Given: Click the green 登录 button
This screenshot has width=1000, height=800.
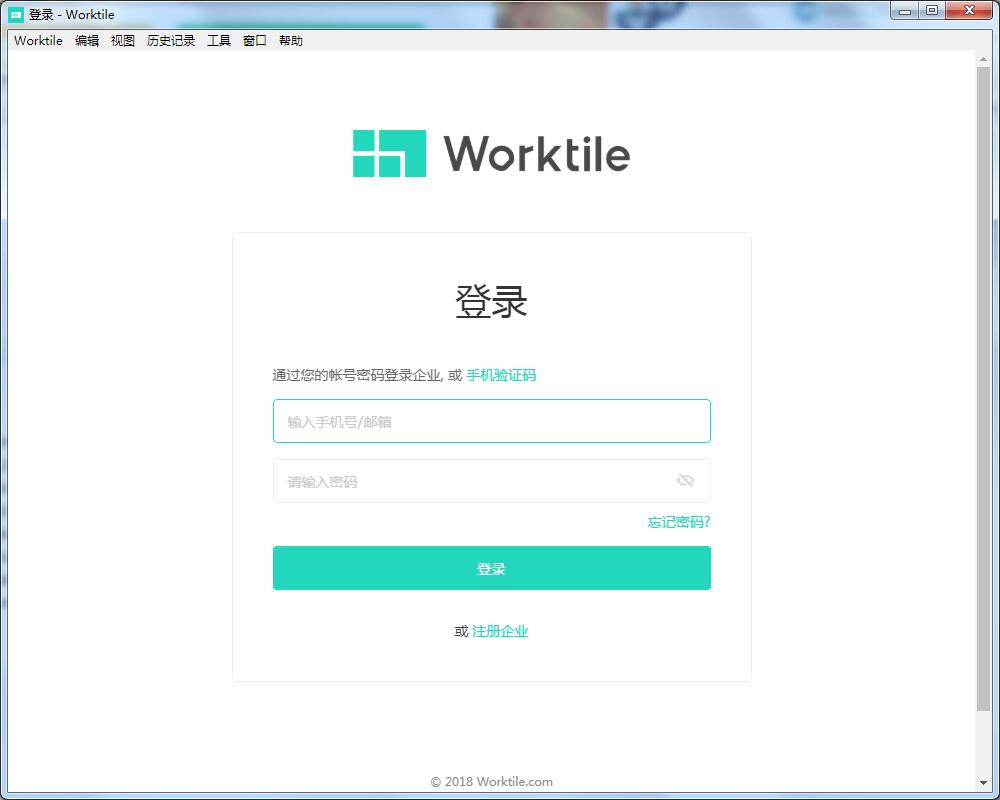Looking at the screenshot, I should pyautogui.click(x=491, y=568).
